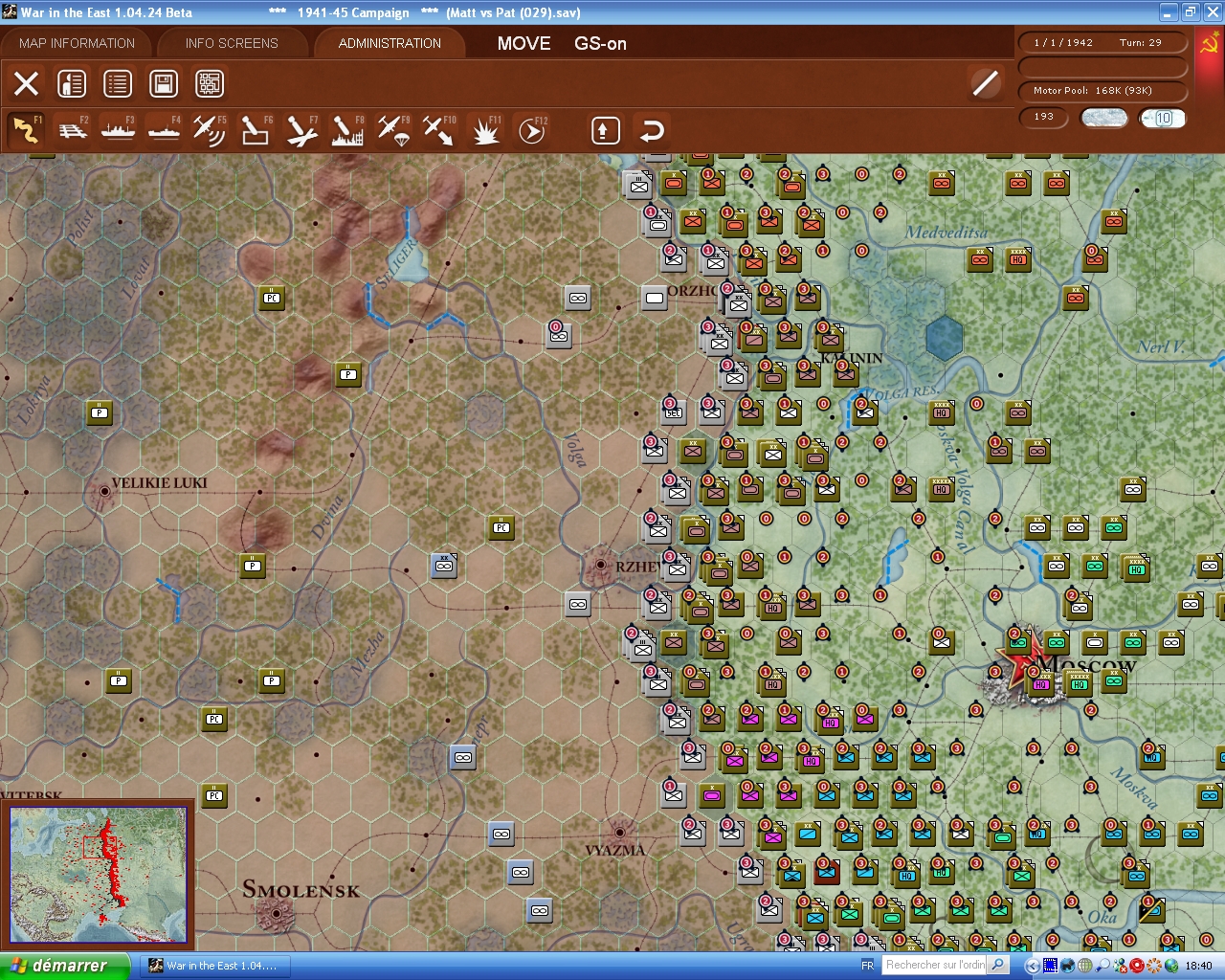Select F5 air reconnaissance mode

click(x=210, y=130)
